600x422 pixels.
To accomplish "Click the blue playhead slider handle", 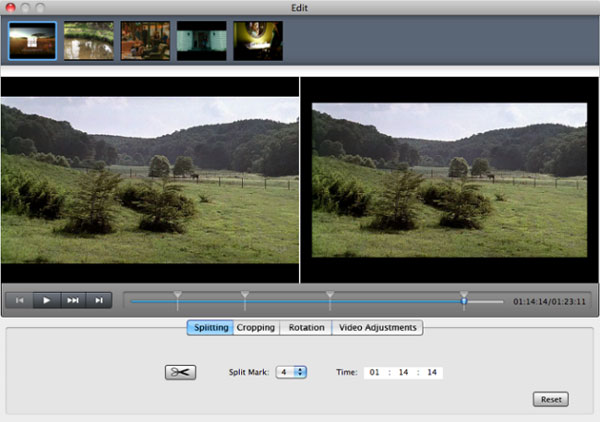I will (464, 301).
